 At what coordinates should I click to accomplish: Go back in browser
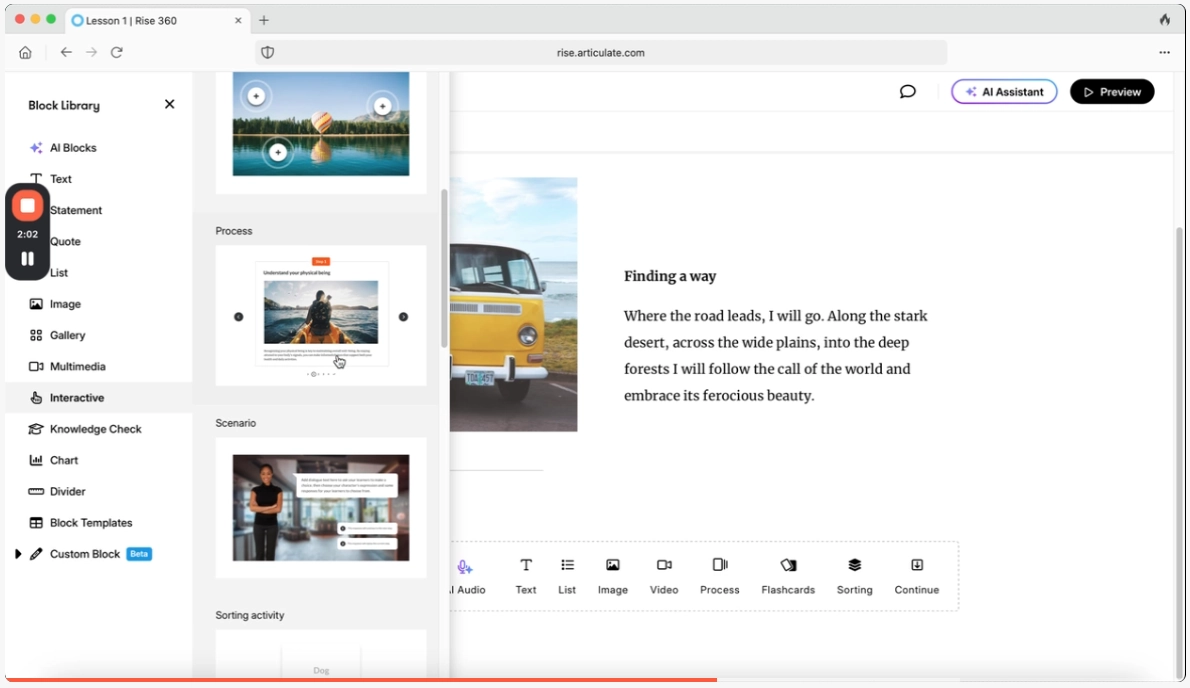click(66, 52)
